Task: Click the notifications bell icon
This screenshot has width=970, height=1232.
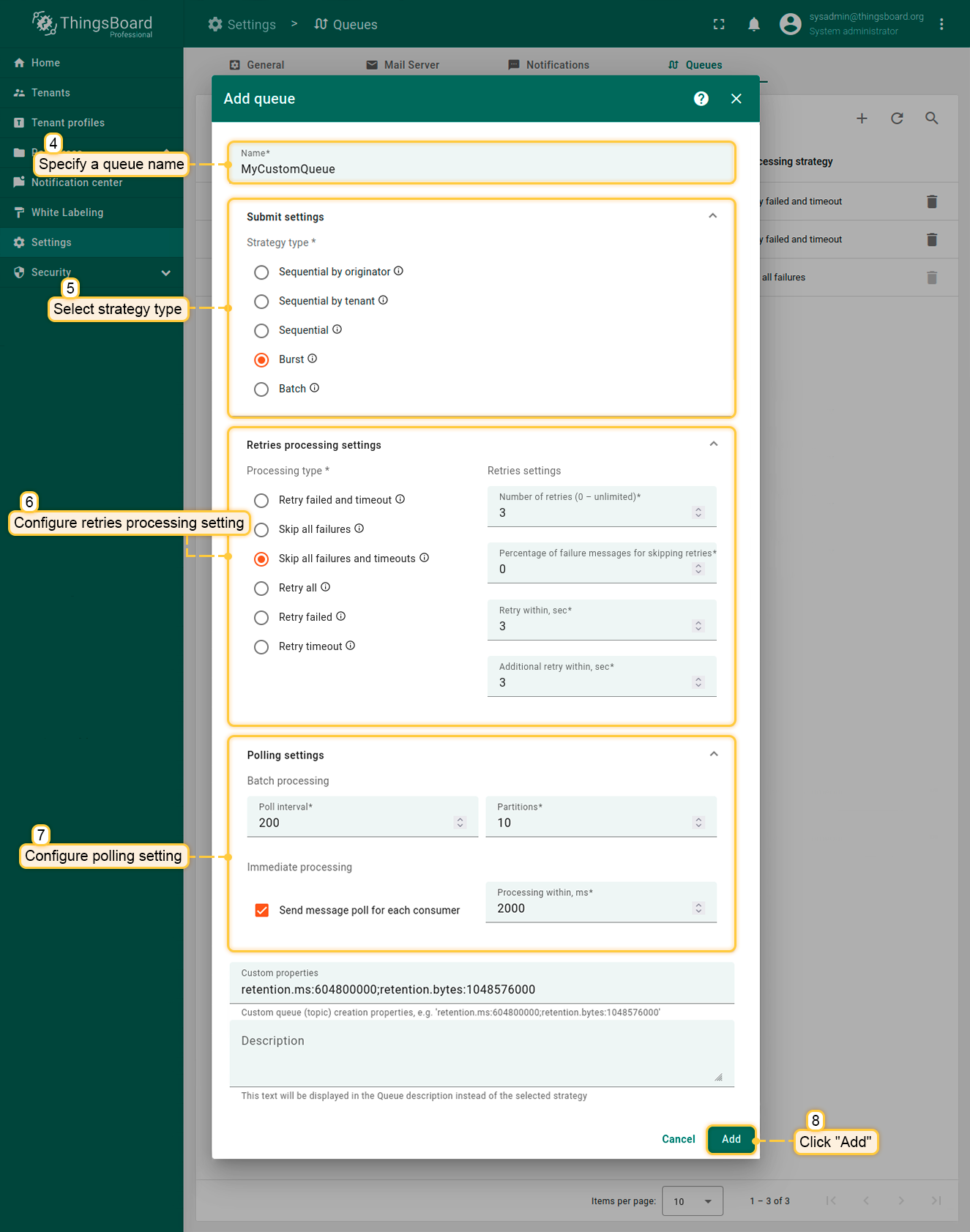Action: point(753,25)
